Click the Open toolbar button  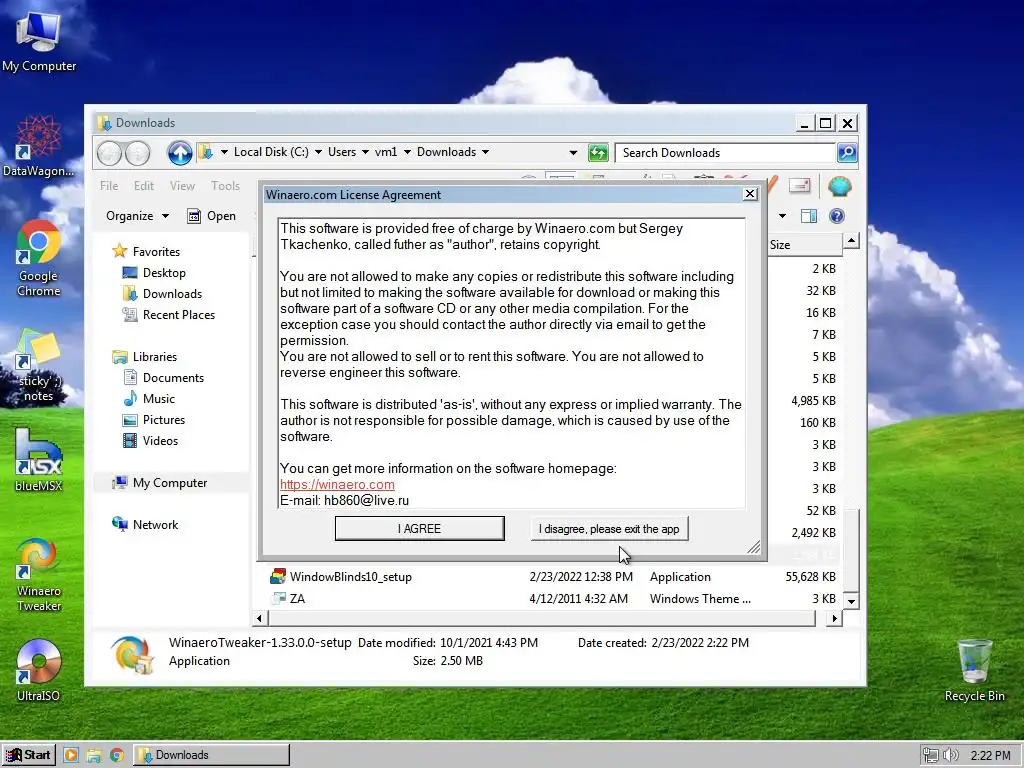[x=212, y=216]
